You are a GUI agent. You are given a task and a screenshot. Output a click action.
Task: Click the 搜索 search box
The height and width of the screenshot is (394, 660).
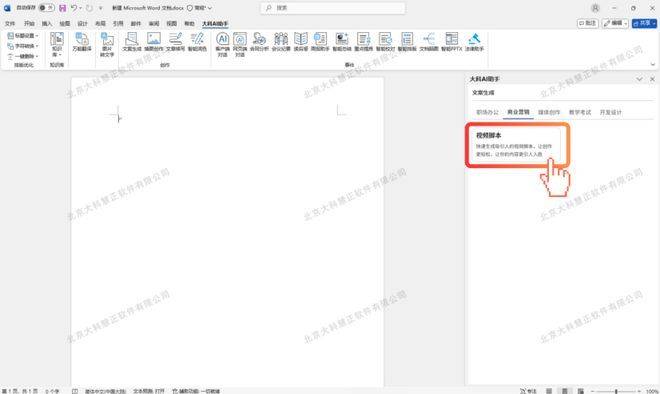tap(333, 8)
